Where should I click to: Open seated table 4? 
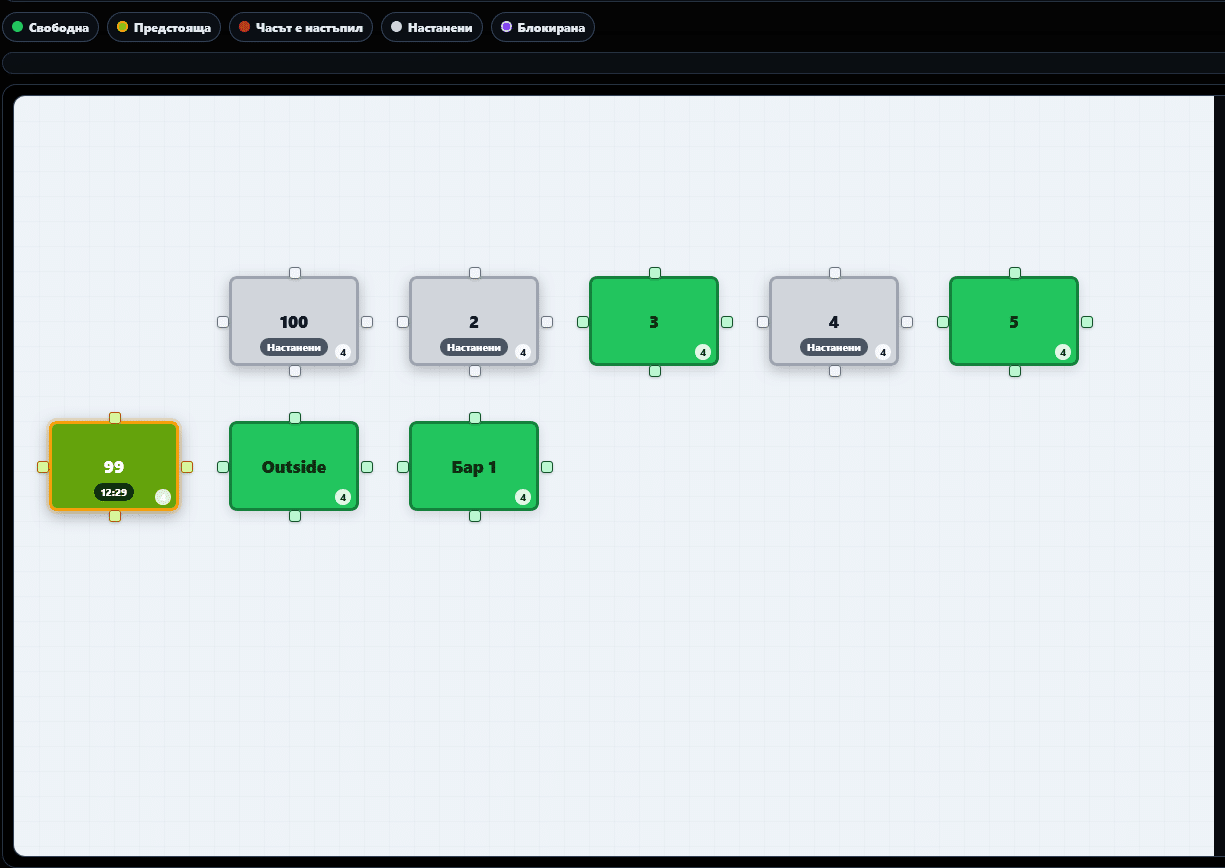(834, 321)
